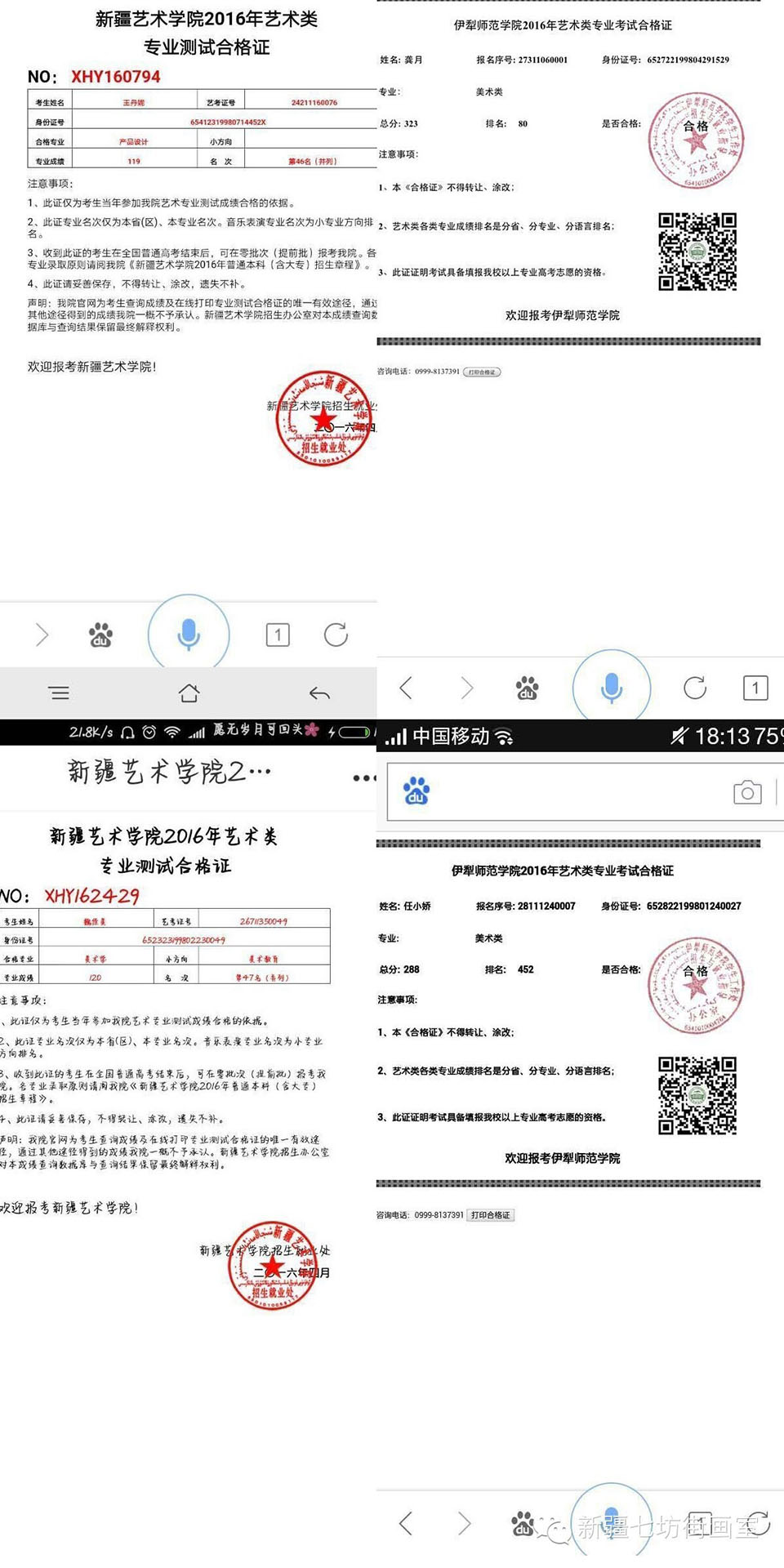The image size is (784, 1568).
Task: Open the three-line Android menu button
Action: 59,693
